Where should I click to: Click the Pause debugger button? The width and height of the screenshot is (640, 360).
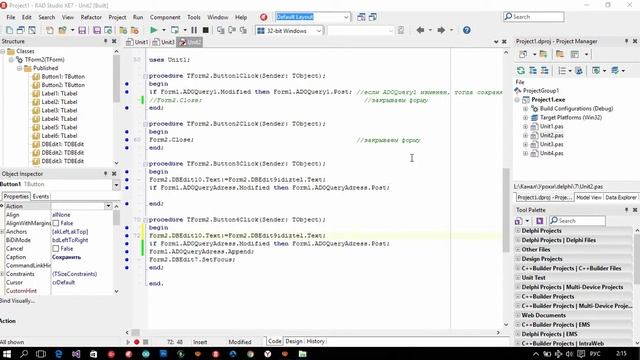pos(194,30)
